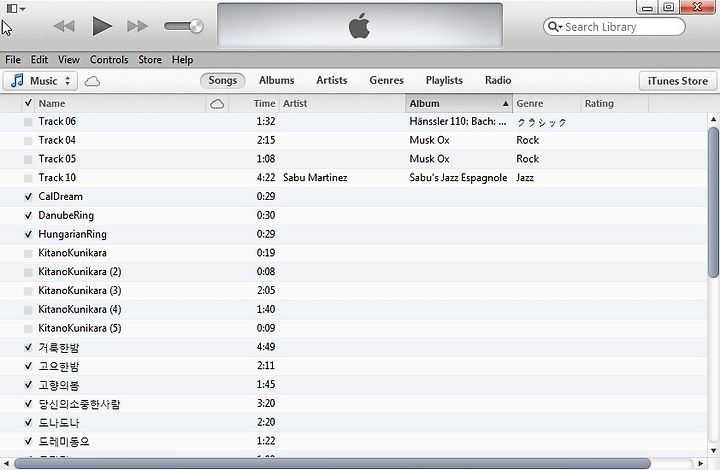Click the horizontal scrollbar right arrow

point(700,463)
